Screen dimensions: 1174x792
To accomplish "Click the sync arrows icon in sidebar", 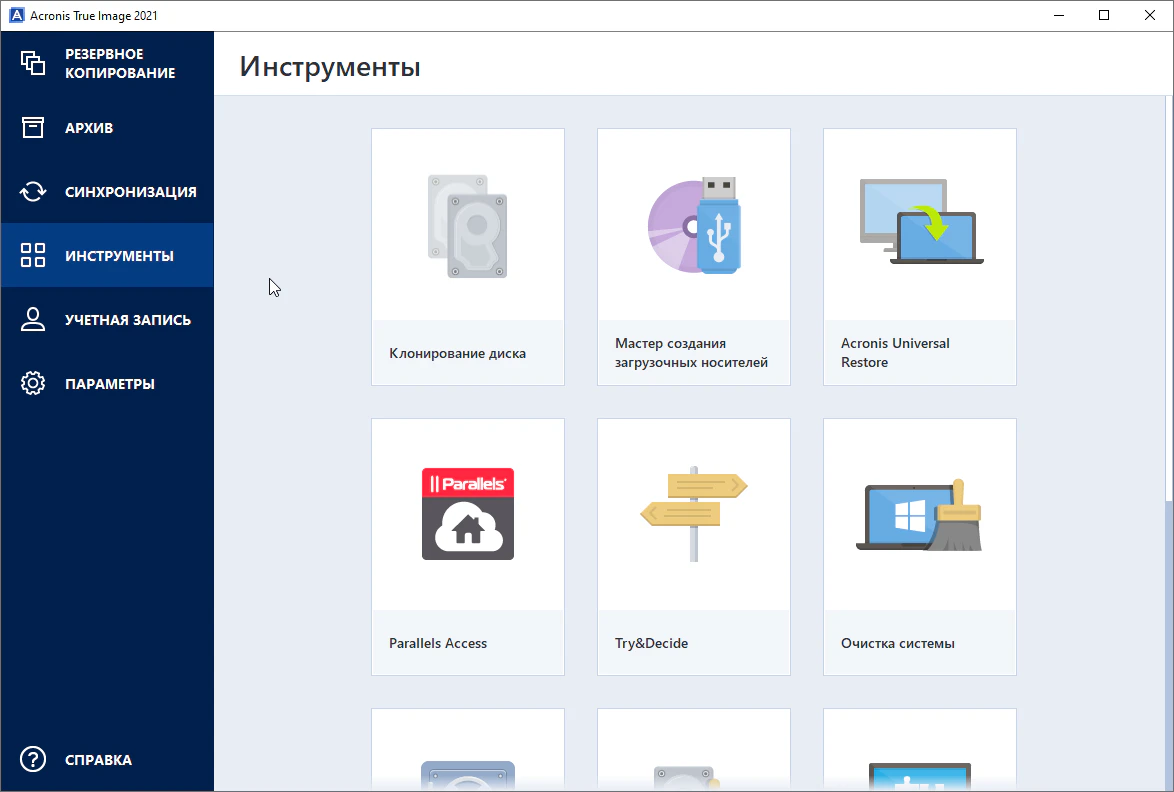I will (33, 192).
